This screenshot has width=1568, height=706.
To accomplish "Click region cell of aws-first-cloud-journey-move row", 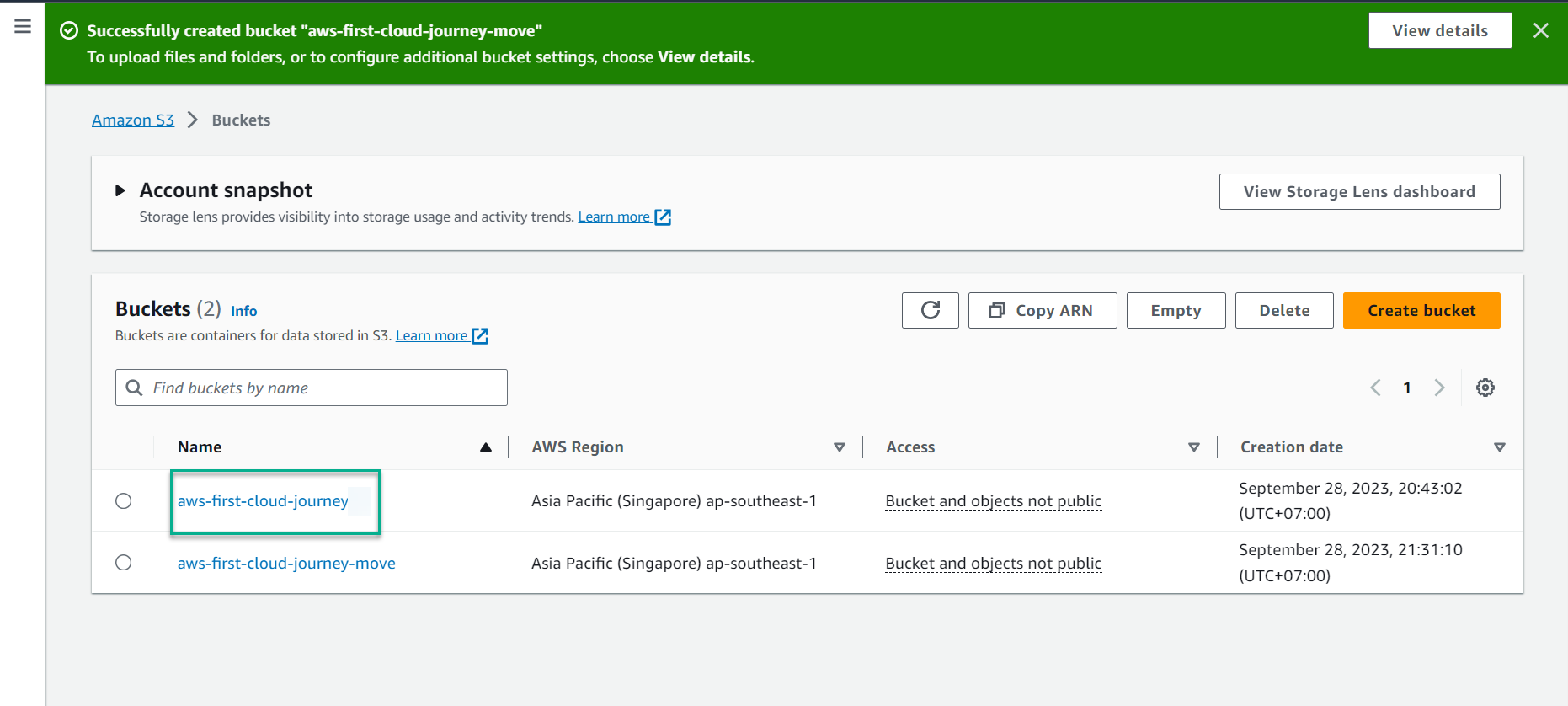I will [674, 564].
